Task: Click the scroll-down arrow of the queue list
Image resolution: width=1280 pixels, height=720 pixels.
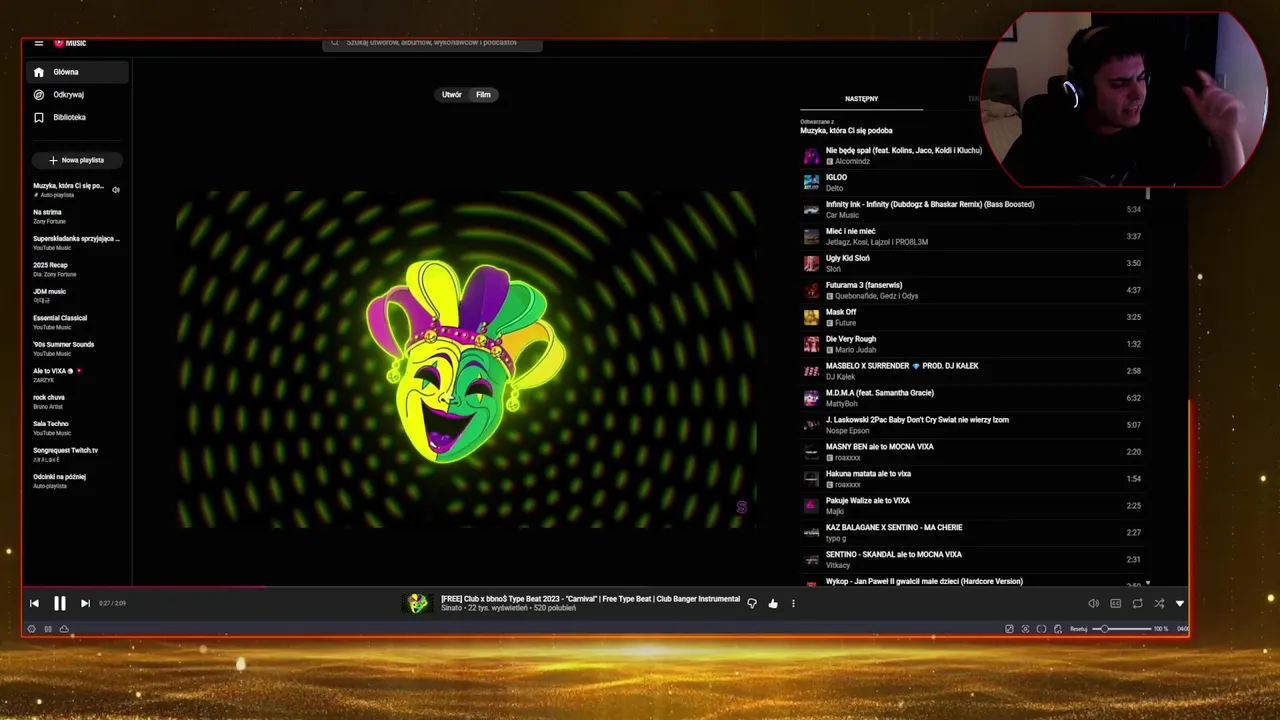Action: point(1148,583)
